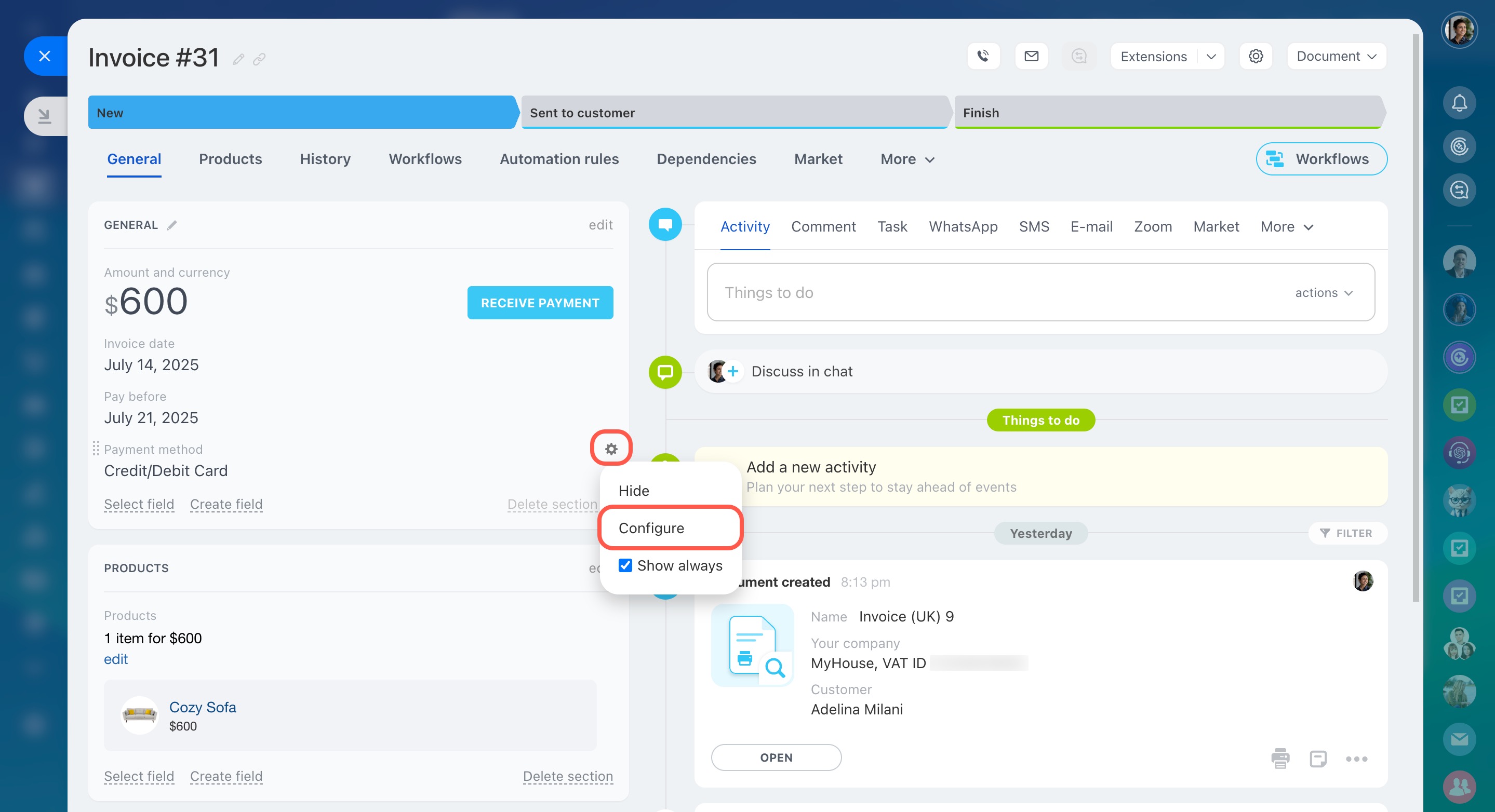This screenshot has height=812, width=1495.
Task: Expand the actions dropdown in Things to do
Action: click(1324, 293)
